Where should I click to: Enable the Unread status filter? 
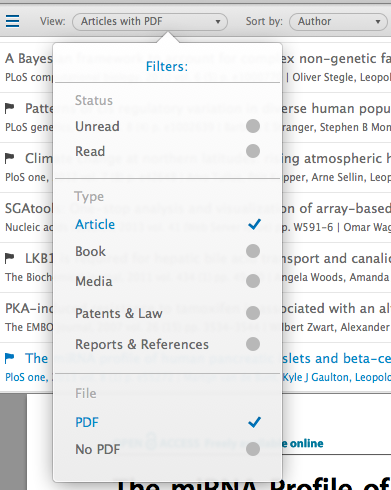point(253,126)
